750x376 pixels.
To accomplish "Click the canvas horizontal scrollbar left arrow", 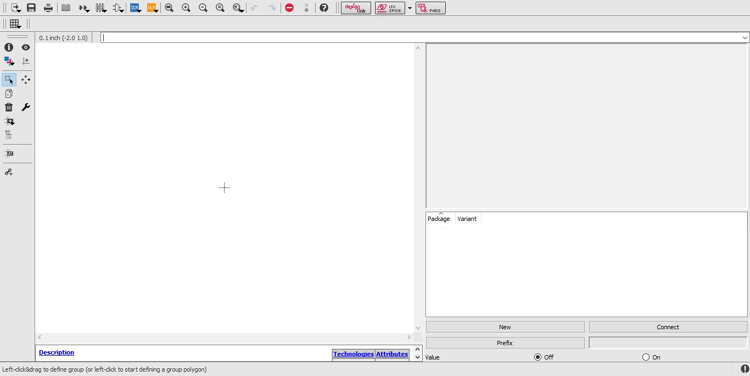I will click(40, 337).
